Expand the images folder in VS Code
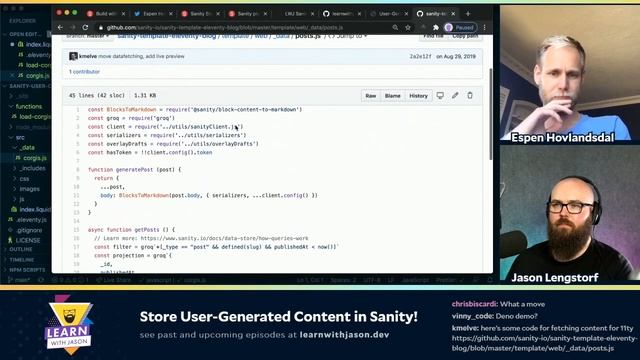 [x=29, y=189]
